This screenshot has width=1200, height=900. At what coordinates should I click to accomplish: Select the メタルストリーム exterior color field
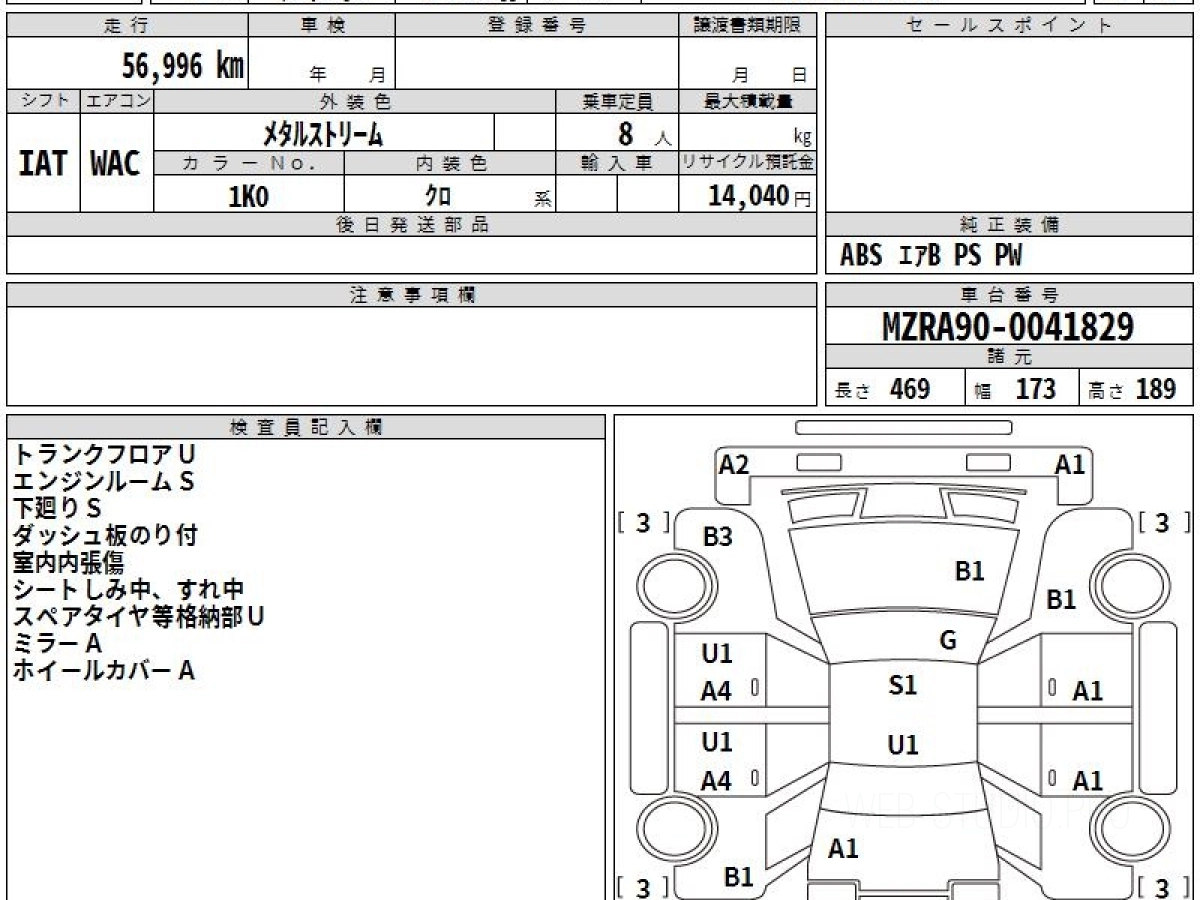[323, 133]
